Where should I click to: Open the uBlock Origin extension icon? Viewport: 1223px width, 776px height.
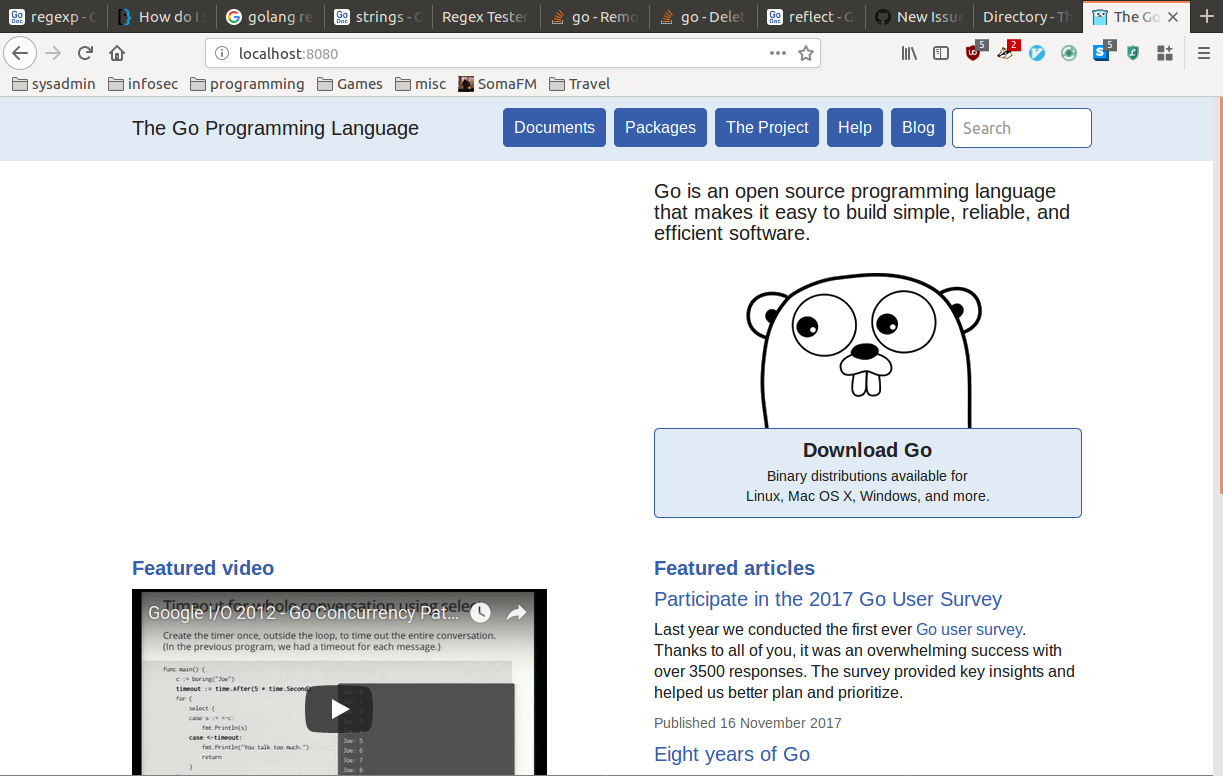(972, 52)
